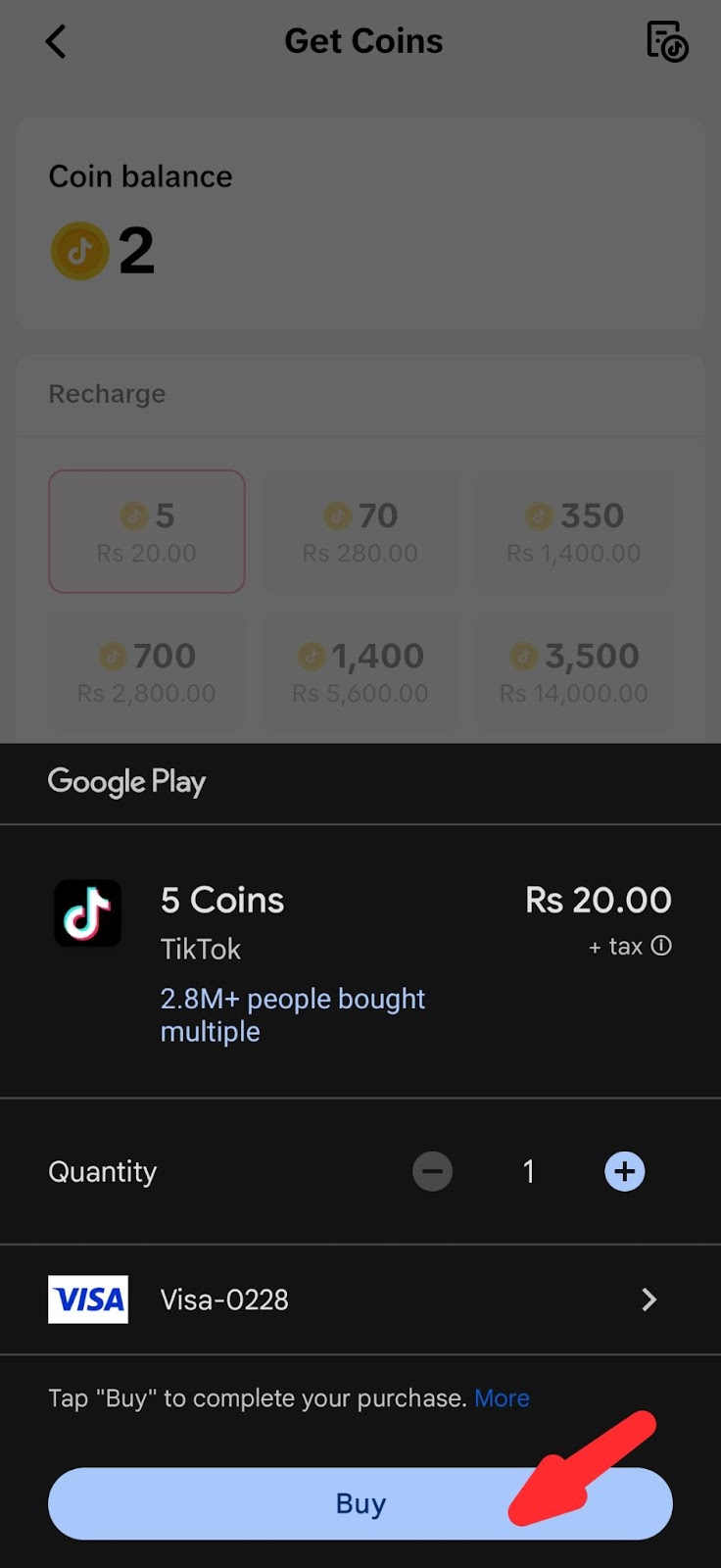Open the Visa-0228 payment method row
Viewport: 721px width, 1568px height.
pyautogui.click(x=360, y=1299)
